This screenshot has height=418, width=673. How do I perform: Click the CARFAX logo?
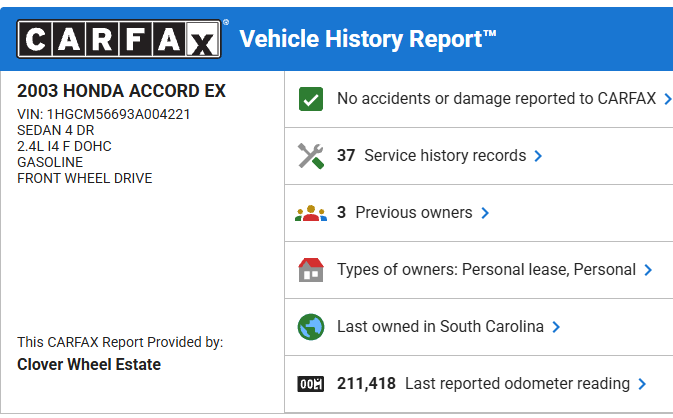pyautogui.click(x=119, y=39)
